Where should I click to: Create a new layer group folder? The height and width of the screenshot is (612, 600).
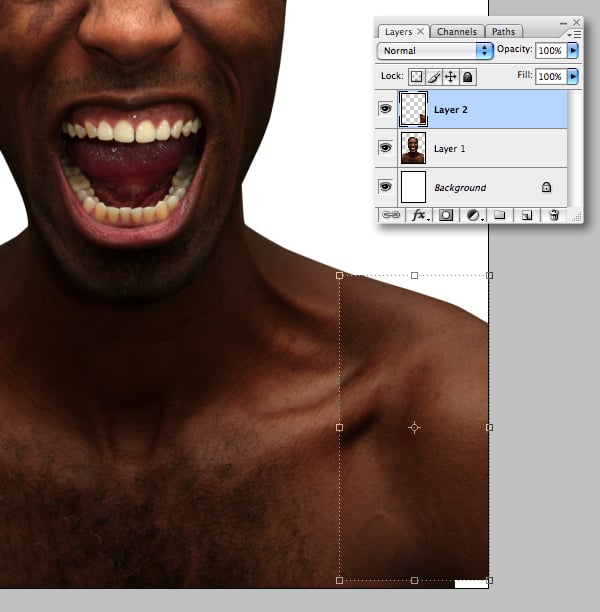[x=500, y=215]
